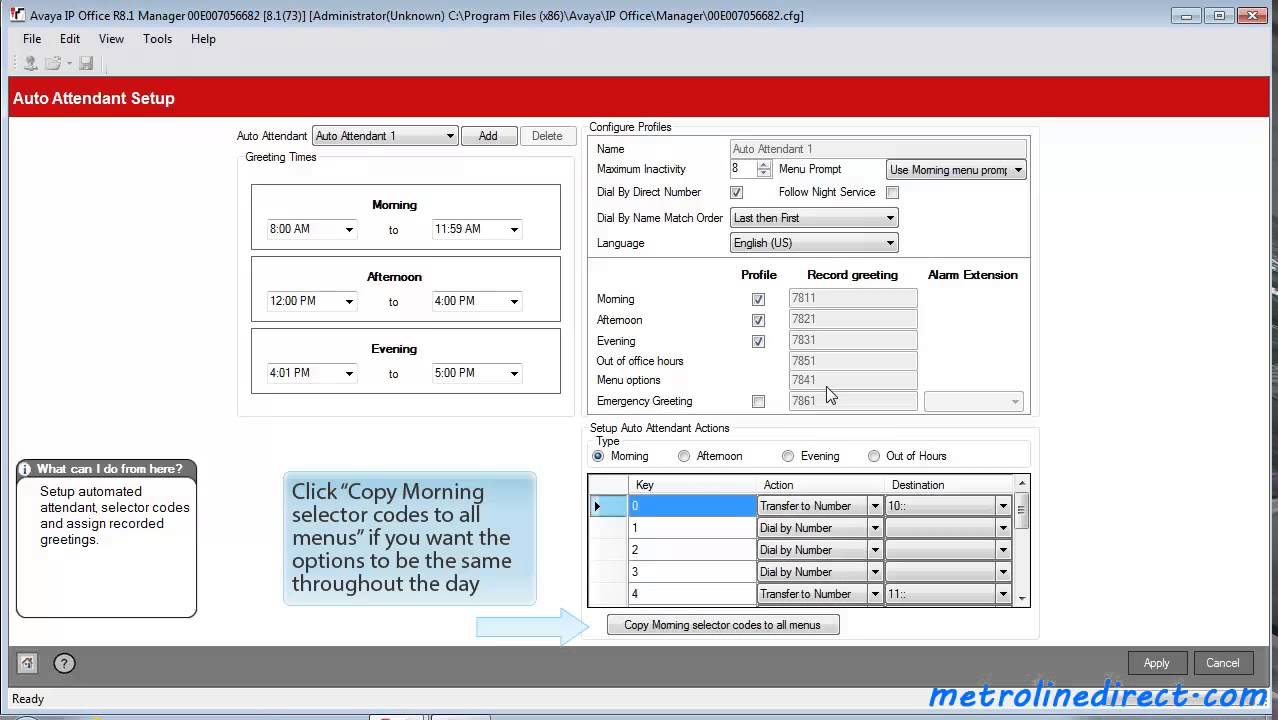Image resolution: width=1278 pixels, height=720 pixels.
Task: Open the Tools menu
Action: point(157,39)
